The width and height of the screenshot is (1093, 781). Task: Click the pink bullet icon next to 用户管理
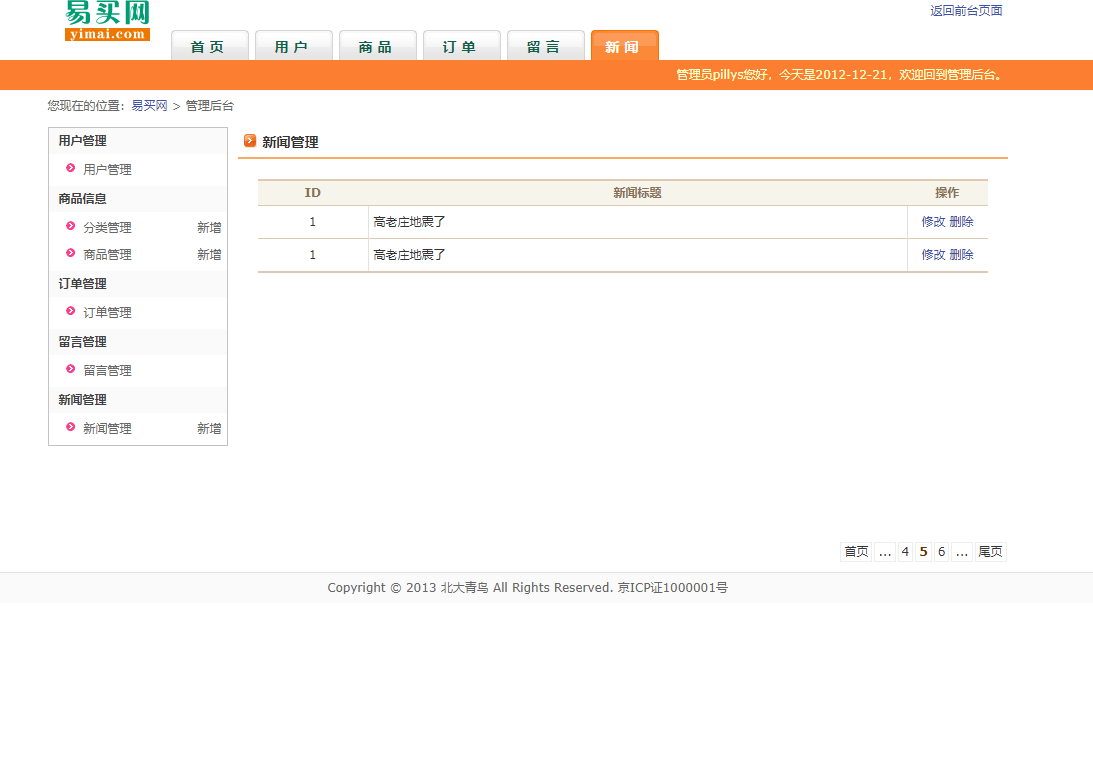coord(70,168)
